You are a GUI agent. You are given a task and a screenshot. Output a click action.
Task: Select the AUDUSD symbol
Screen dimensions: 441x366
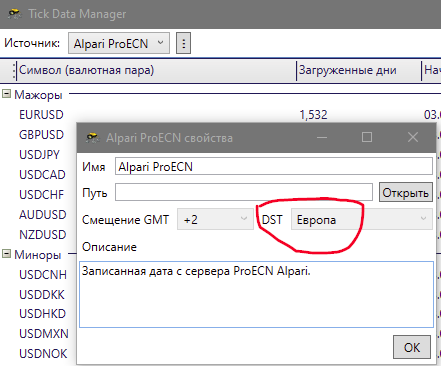click(43, 215)
